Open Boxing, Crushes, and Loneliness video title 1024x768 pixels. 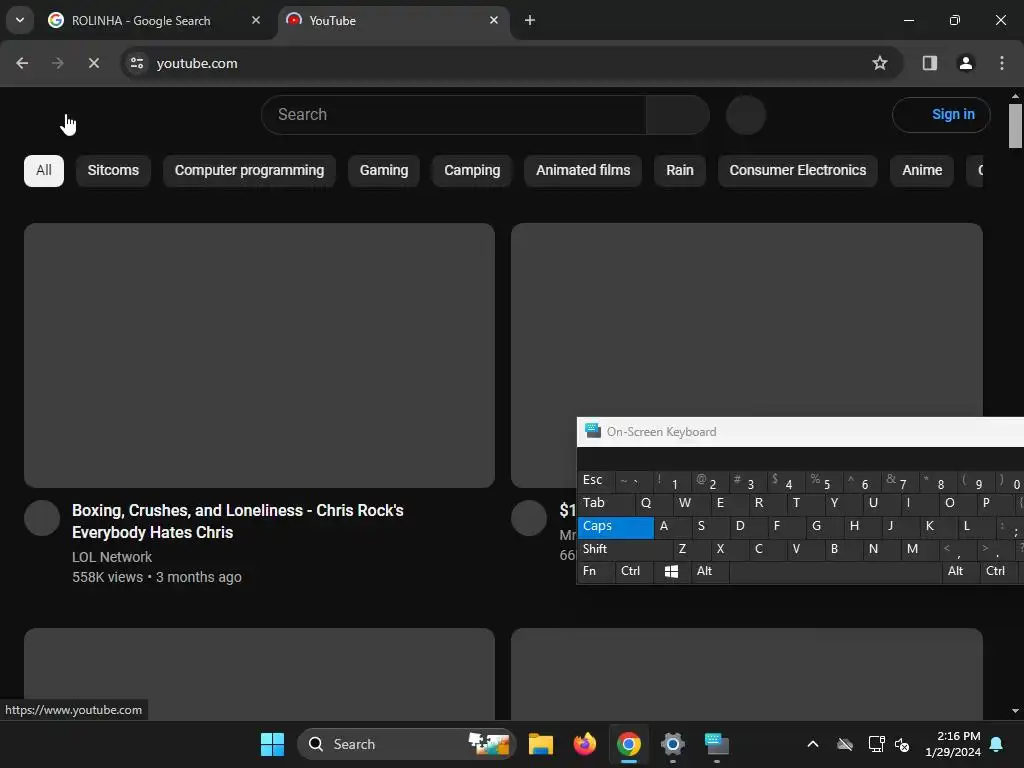click(238, 521)
